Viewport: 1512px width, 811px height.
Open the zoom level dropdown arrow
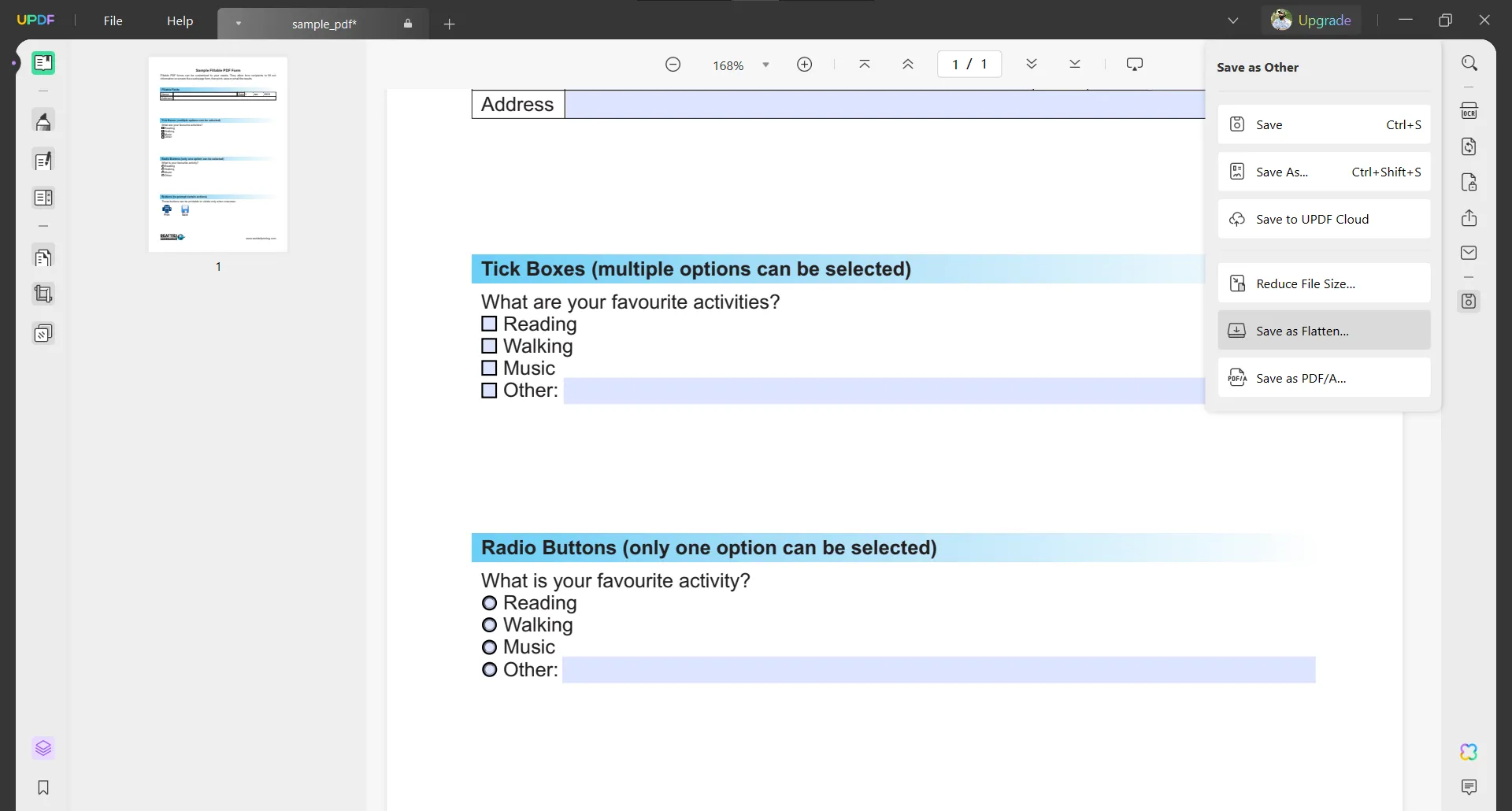click(x=765, y=65)
